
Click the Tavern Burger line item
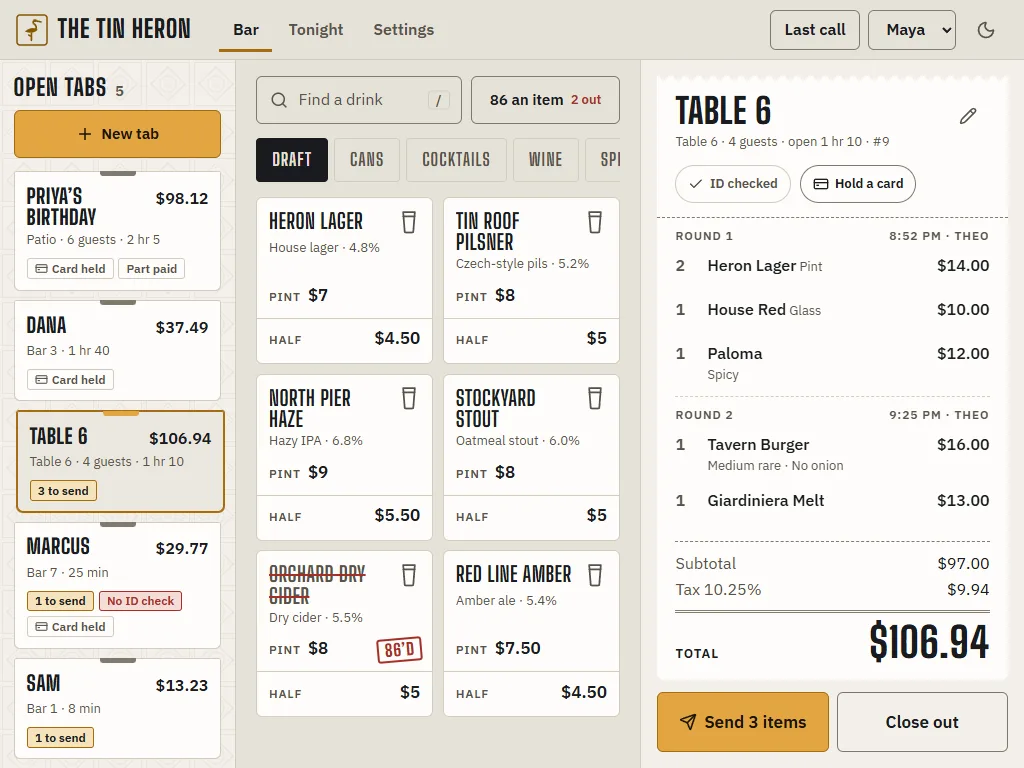[832, 455]
